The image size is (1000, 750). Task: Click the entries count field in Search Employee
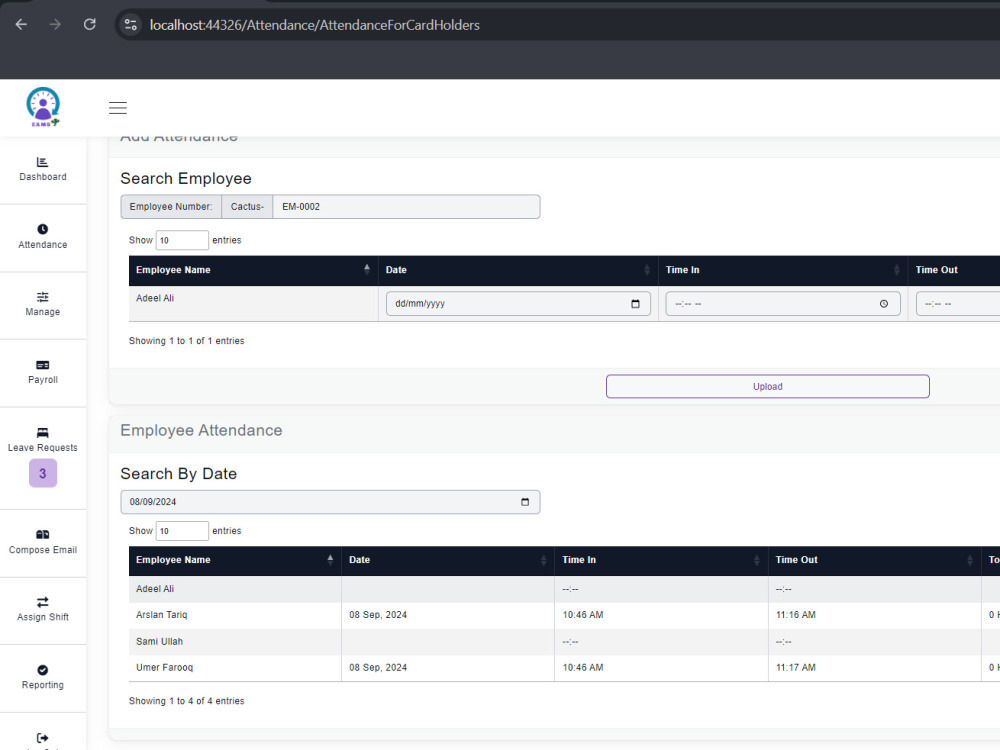[182, 240]
